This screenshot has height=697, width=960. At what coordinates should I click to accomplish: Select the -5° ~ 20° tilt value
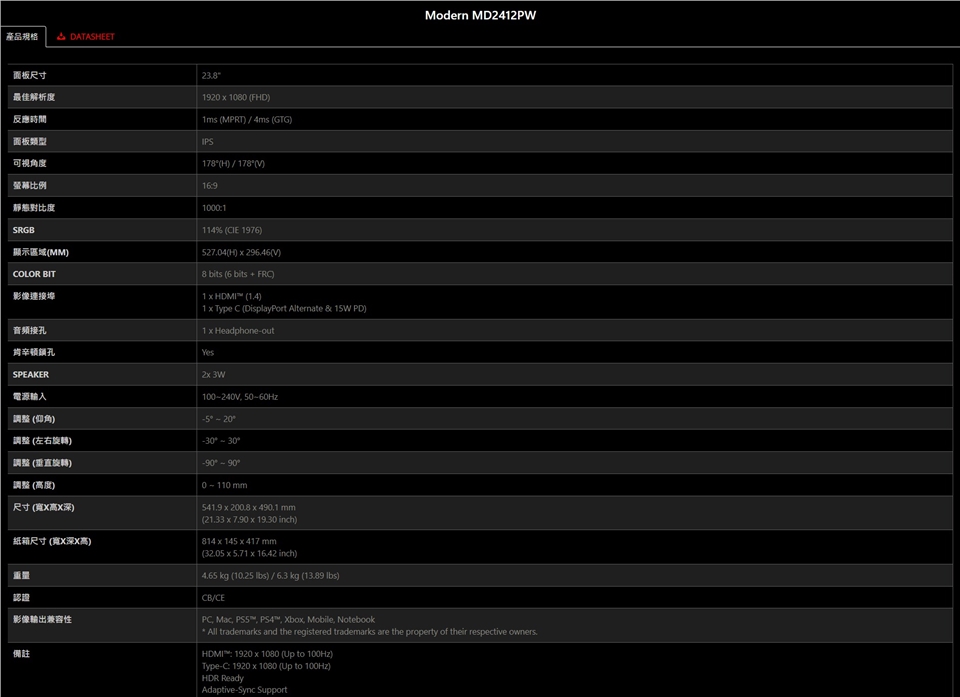219,418
